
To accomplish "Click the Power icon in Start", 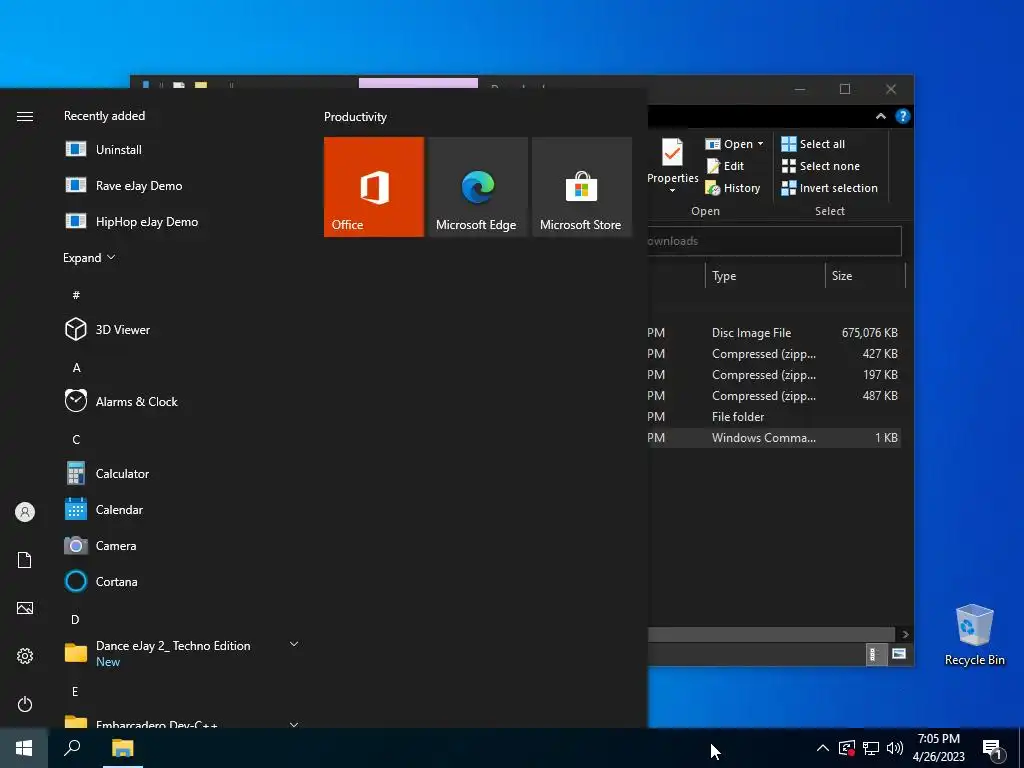I will (25, 704).
